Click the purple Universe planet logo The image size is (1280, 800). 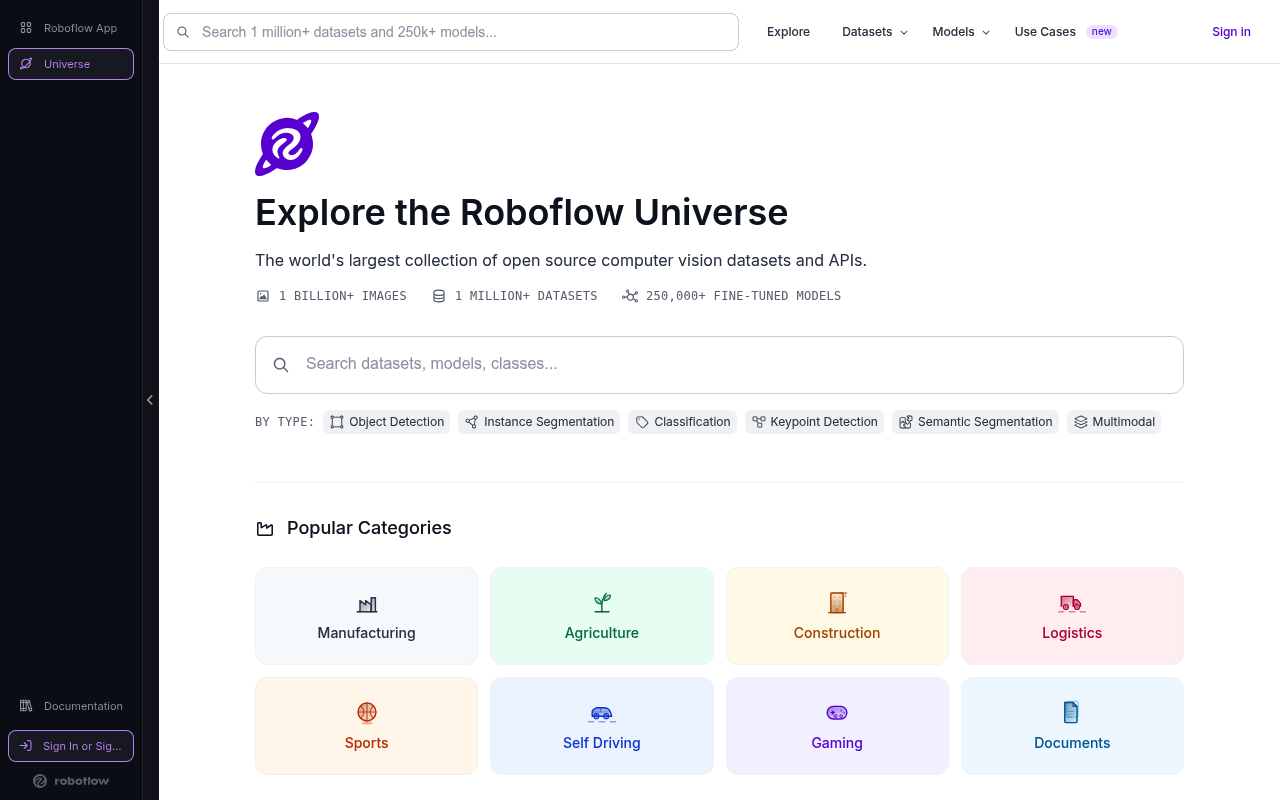[x=287, y=144]
